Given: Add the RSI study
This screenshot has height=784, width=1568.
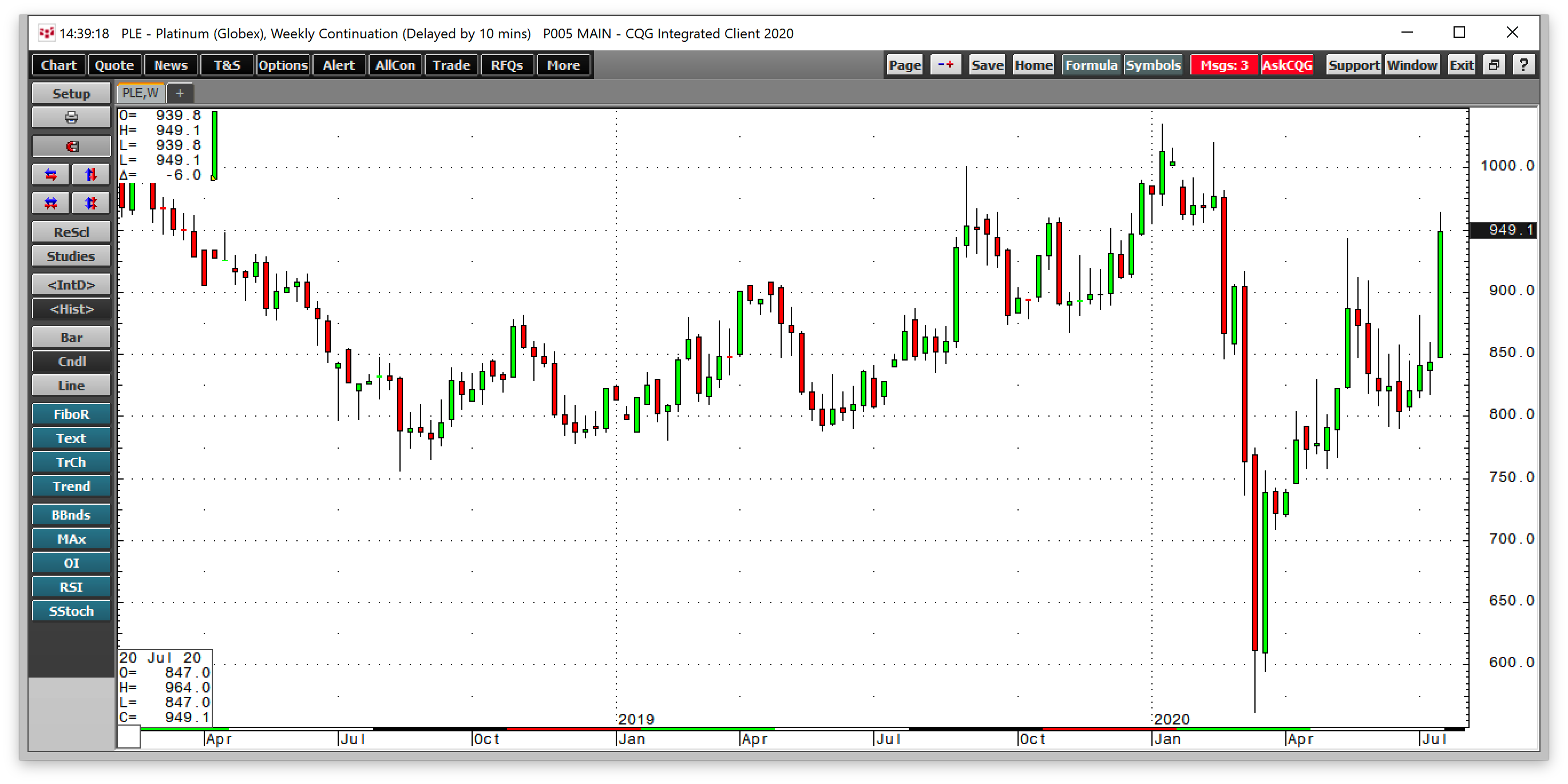Looking at the screenshot, I should tap(71, 587).
